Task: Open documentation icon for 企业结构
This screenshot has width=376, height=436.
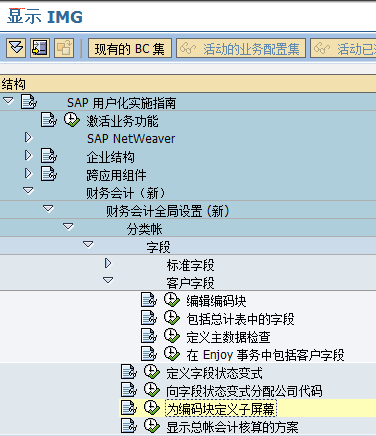Action: tap(49, 156)
